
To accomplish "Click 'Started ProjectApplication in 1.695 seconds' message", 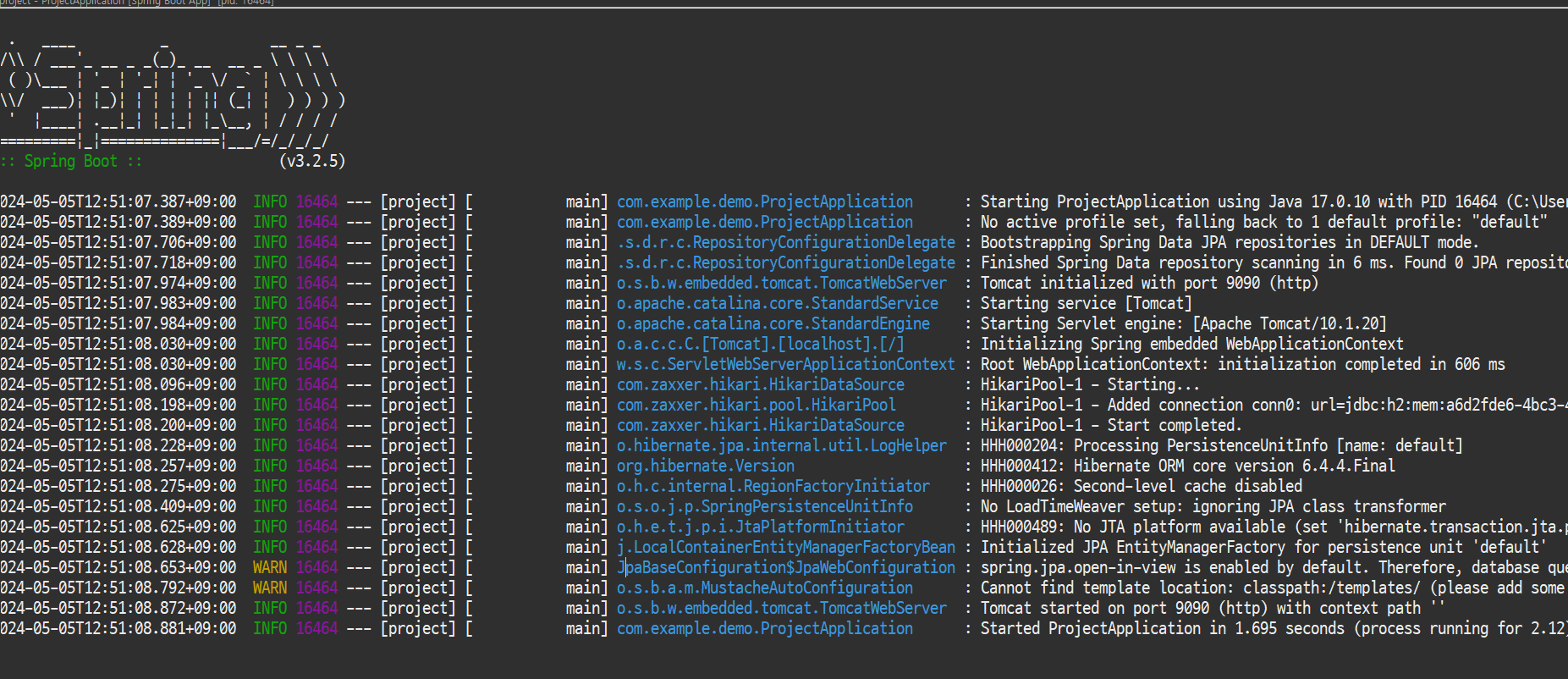I will point(1274,628).
